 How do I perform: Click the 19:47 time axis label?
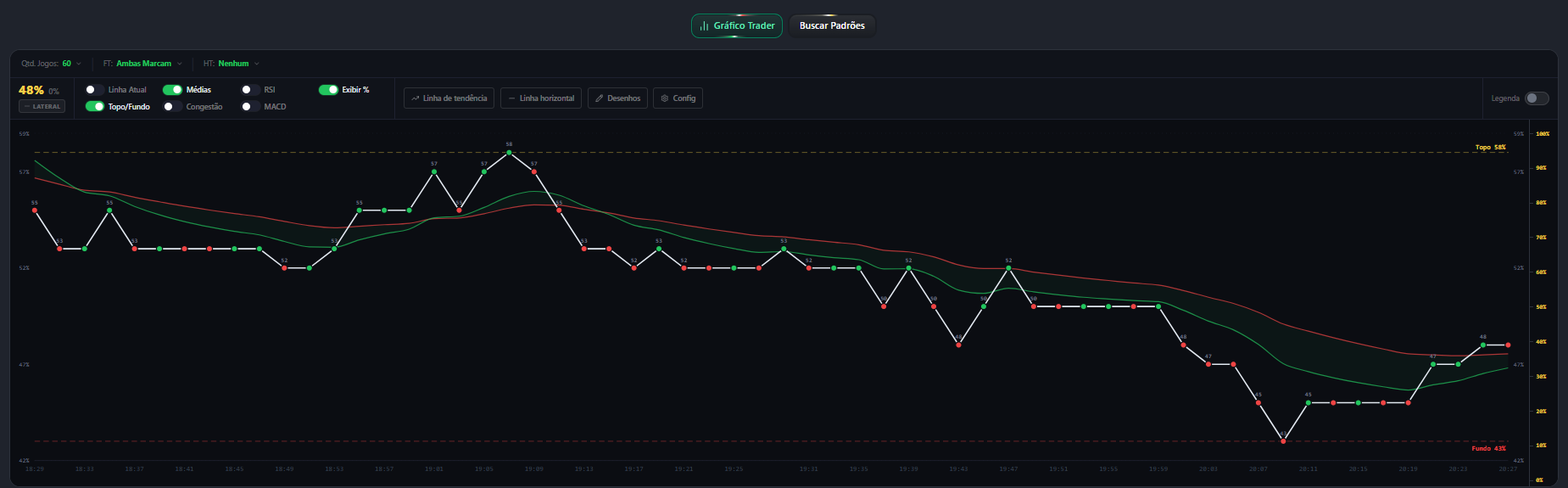(x=1008, y=468)
